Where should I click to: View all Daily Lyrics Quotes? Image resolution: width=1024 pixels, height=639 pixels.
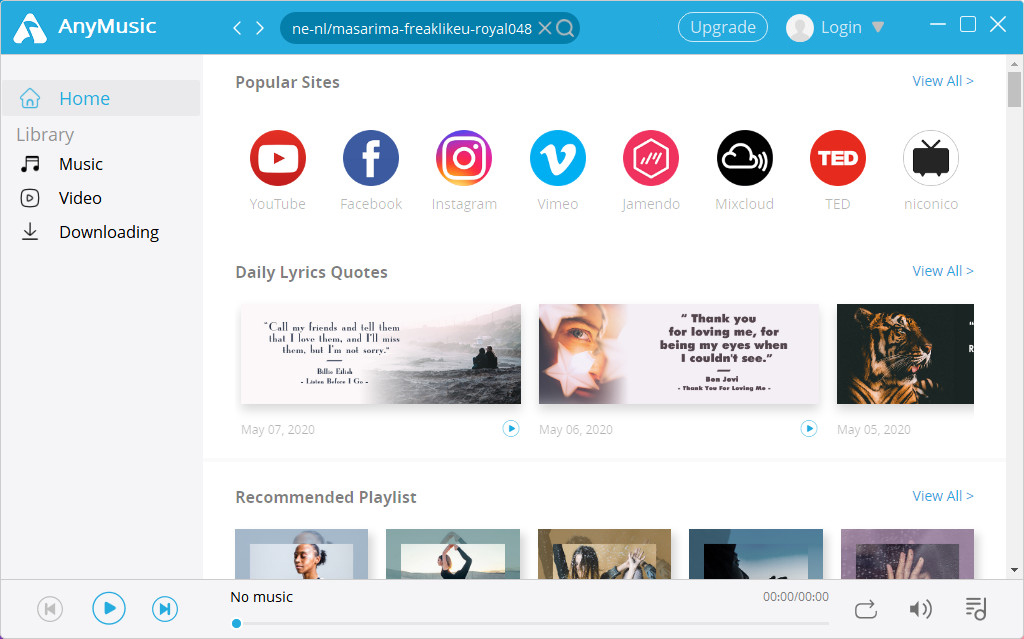click(x=942, y=271)
